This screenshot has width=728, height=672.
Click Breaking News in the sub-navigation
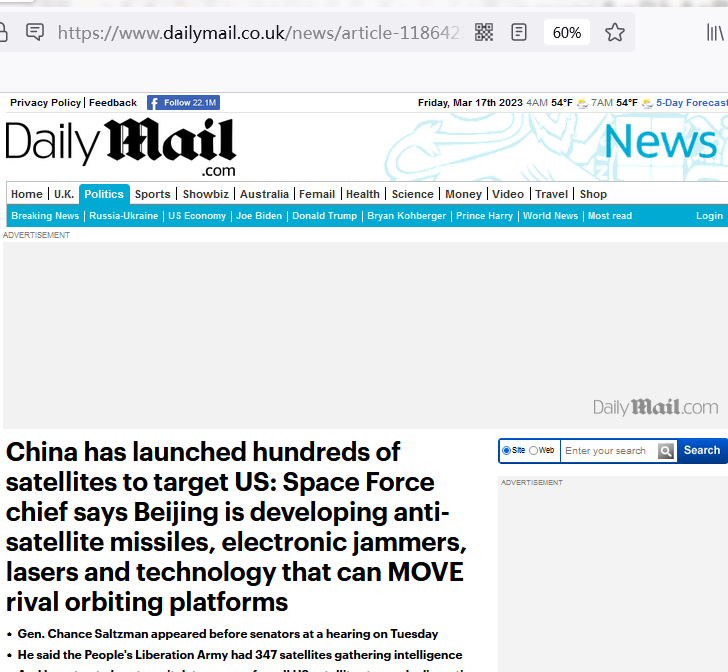coord(45,216)
